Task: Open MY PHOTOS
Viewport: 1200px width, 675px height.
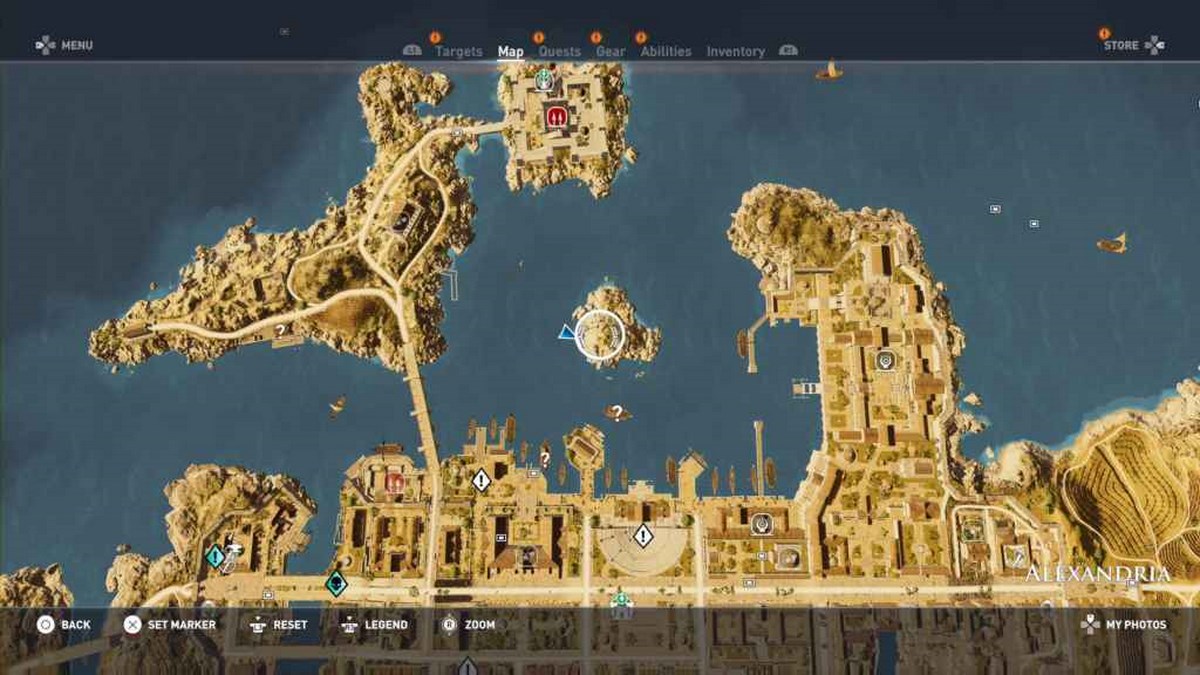Action: [x=1123, y=625]
